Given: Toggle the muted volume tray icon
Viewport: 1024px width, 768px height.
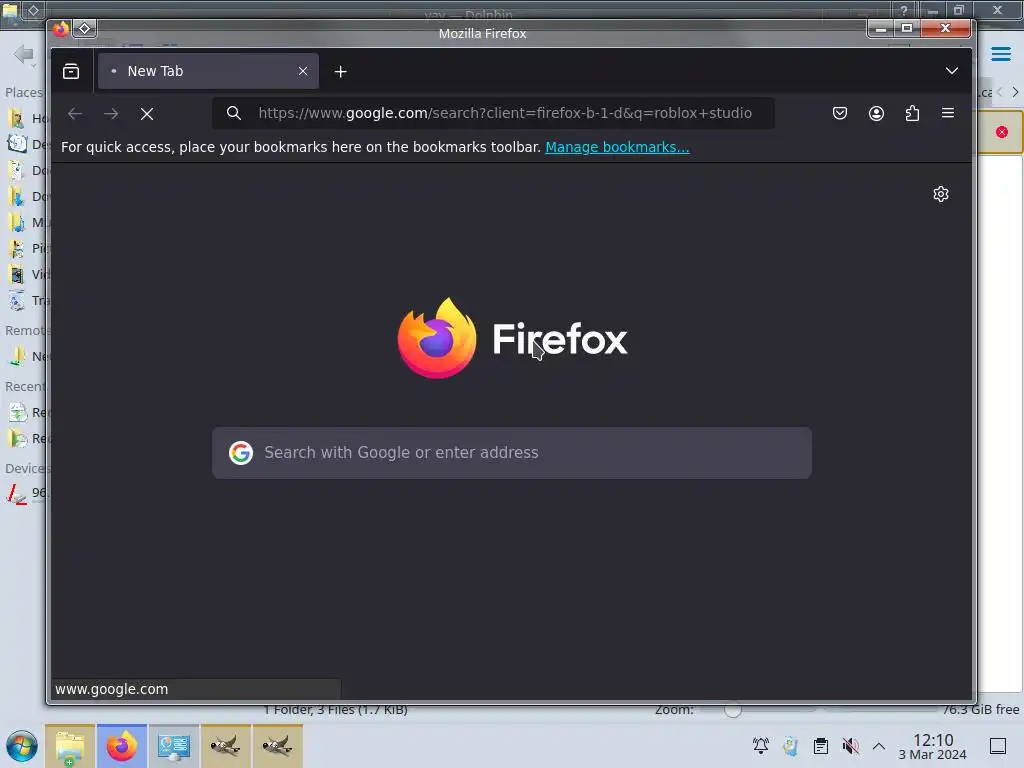Looking at the screenshot, I should [850, 745].
